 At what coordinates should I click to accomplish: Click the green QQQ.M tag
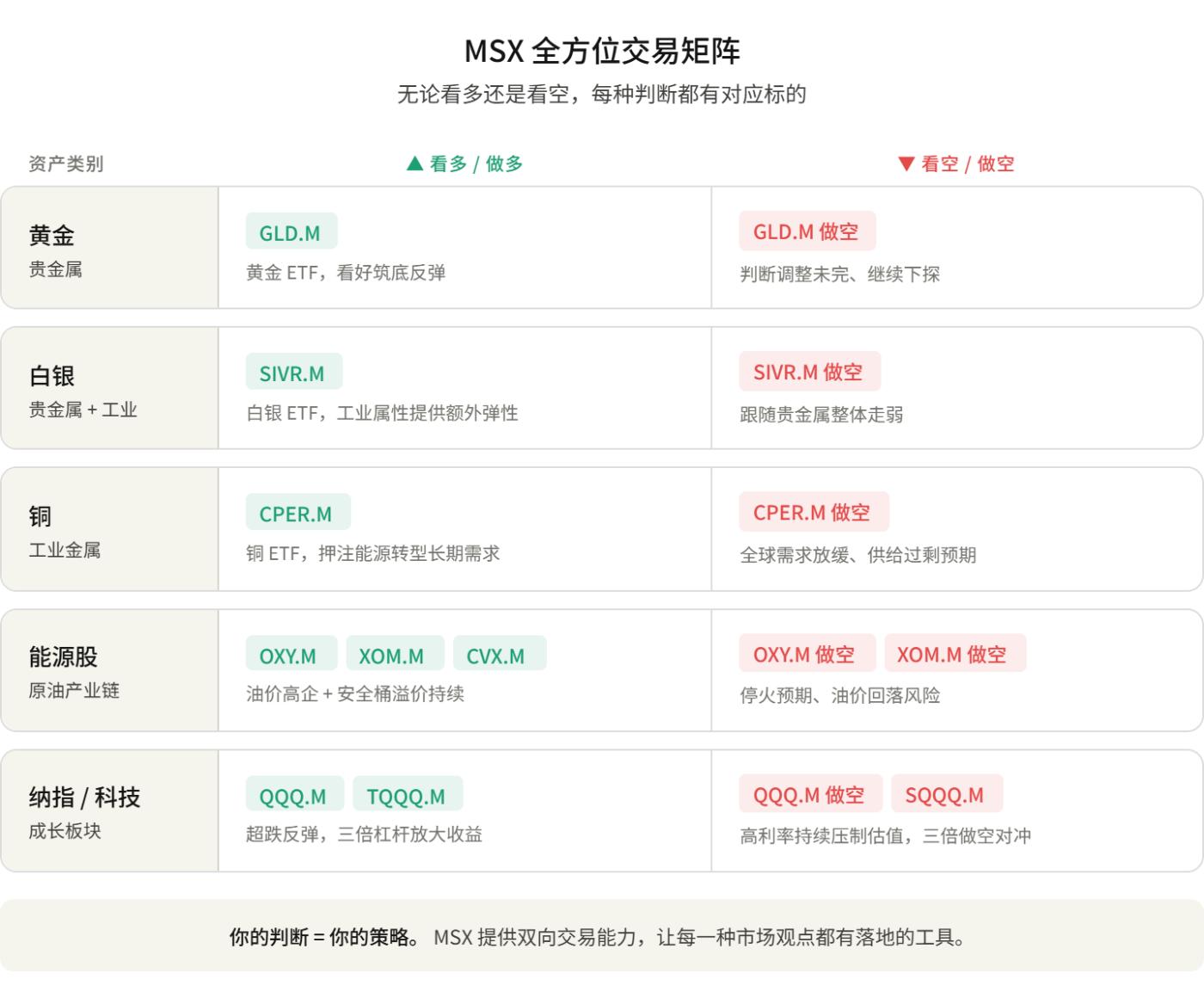(x=293, y=796)
